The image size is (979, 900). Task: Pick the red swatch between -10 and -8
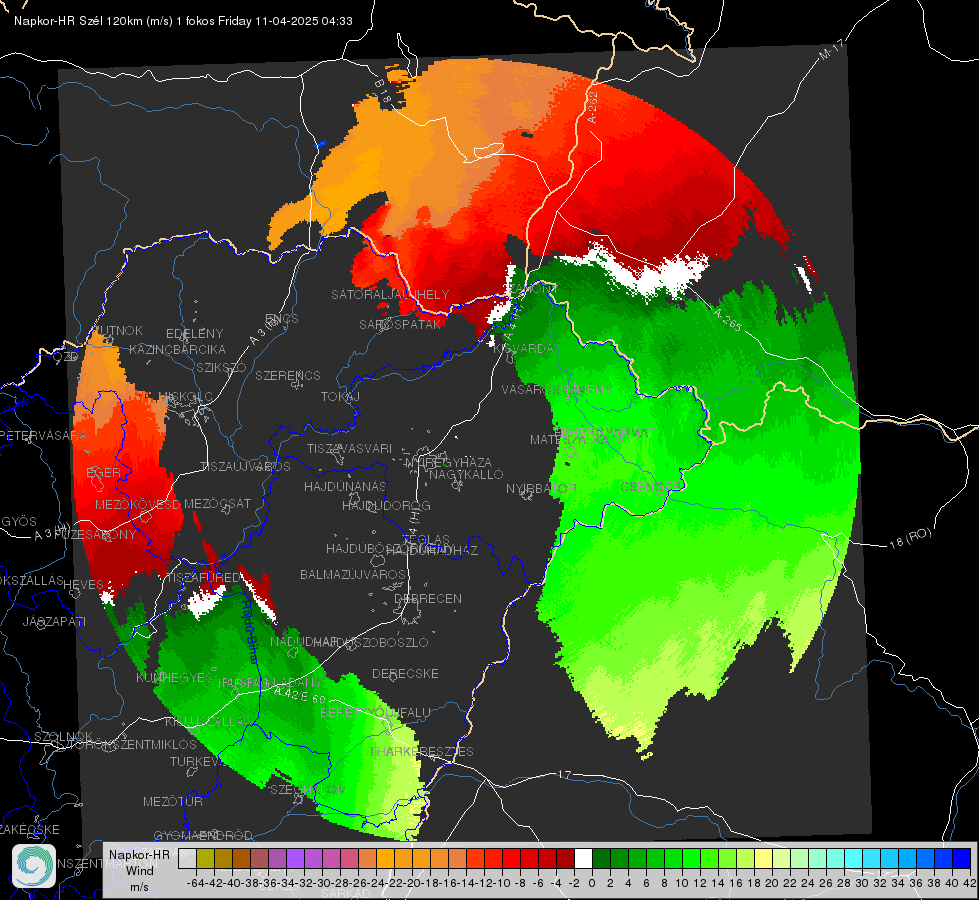click(511, 858)
